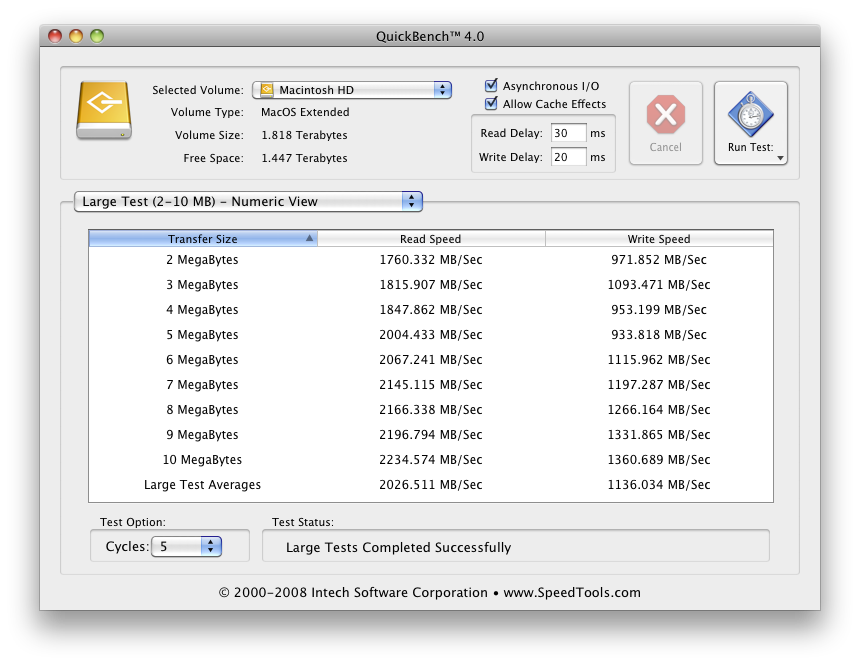Disable the Allow Cache Effects checkbox
The width and height of the screenshot is (860, 665).
[x=491, y=104]
